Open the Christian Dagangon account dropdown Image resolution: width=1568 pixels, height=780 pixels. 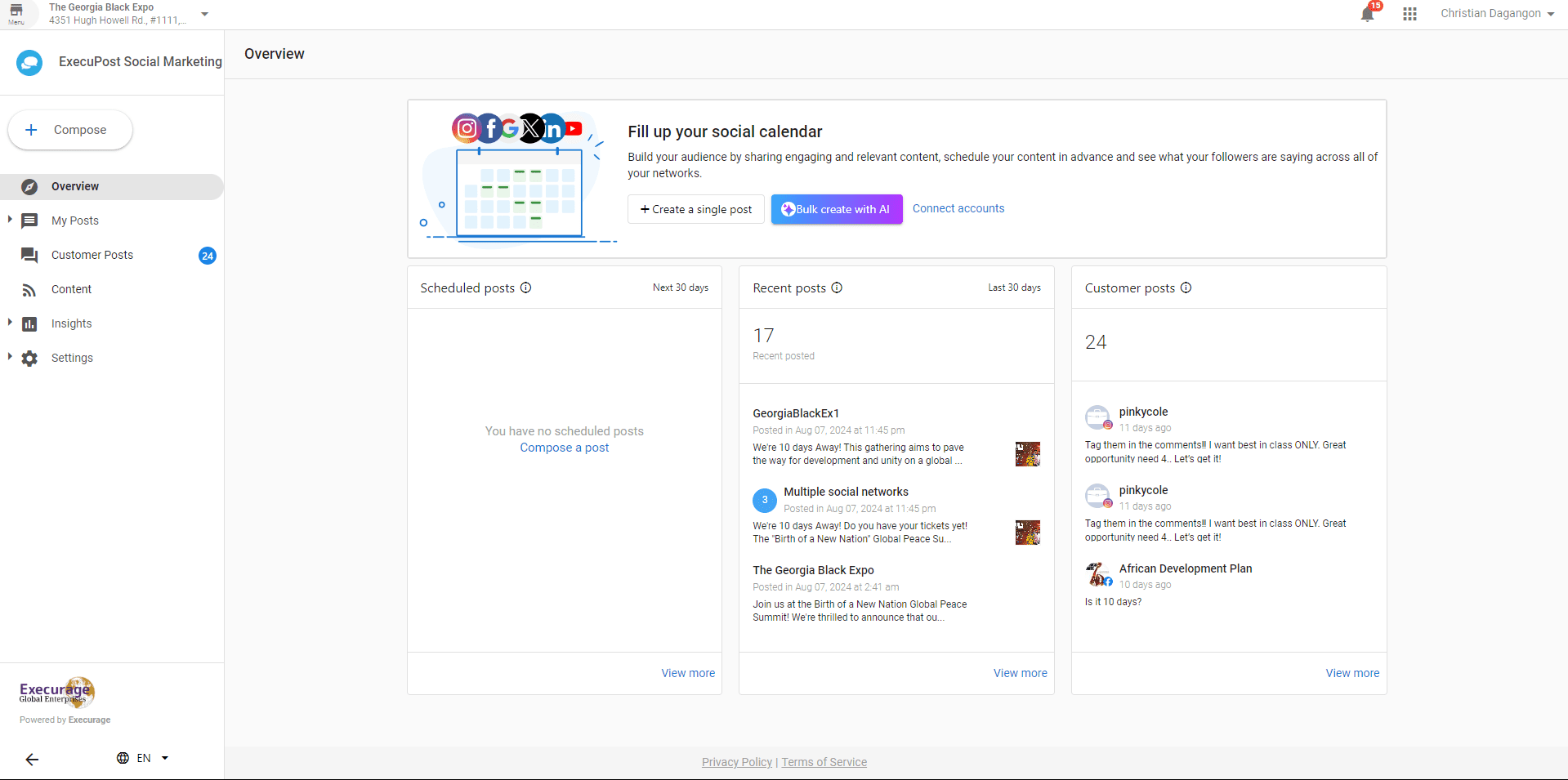pyautogui.click(x=1496, y=14)
